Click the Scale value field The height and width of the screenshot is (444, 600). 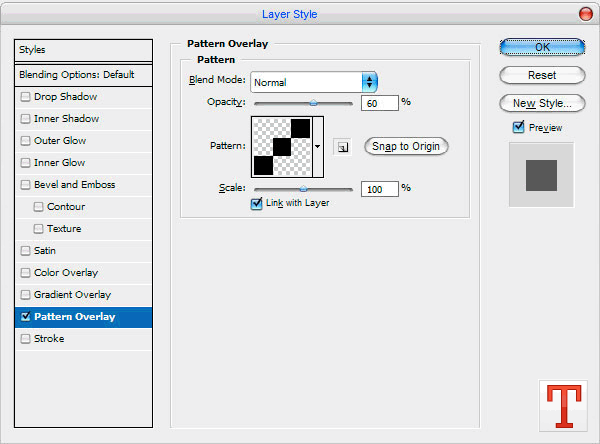click(x=380, y=189)
